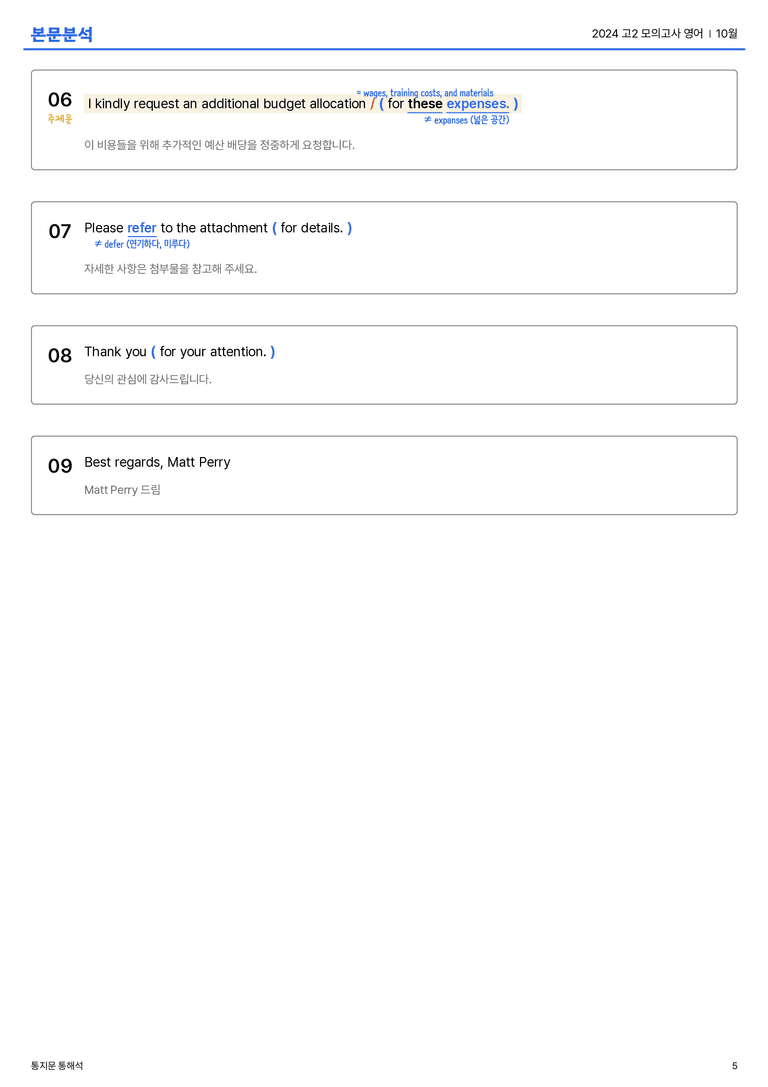Click the sentence number 08
The height and width of the screenshot is (1087, 768).
pyautogui.click(x=60, y=355)
